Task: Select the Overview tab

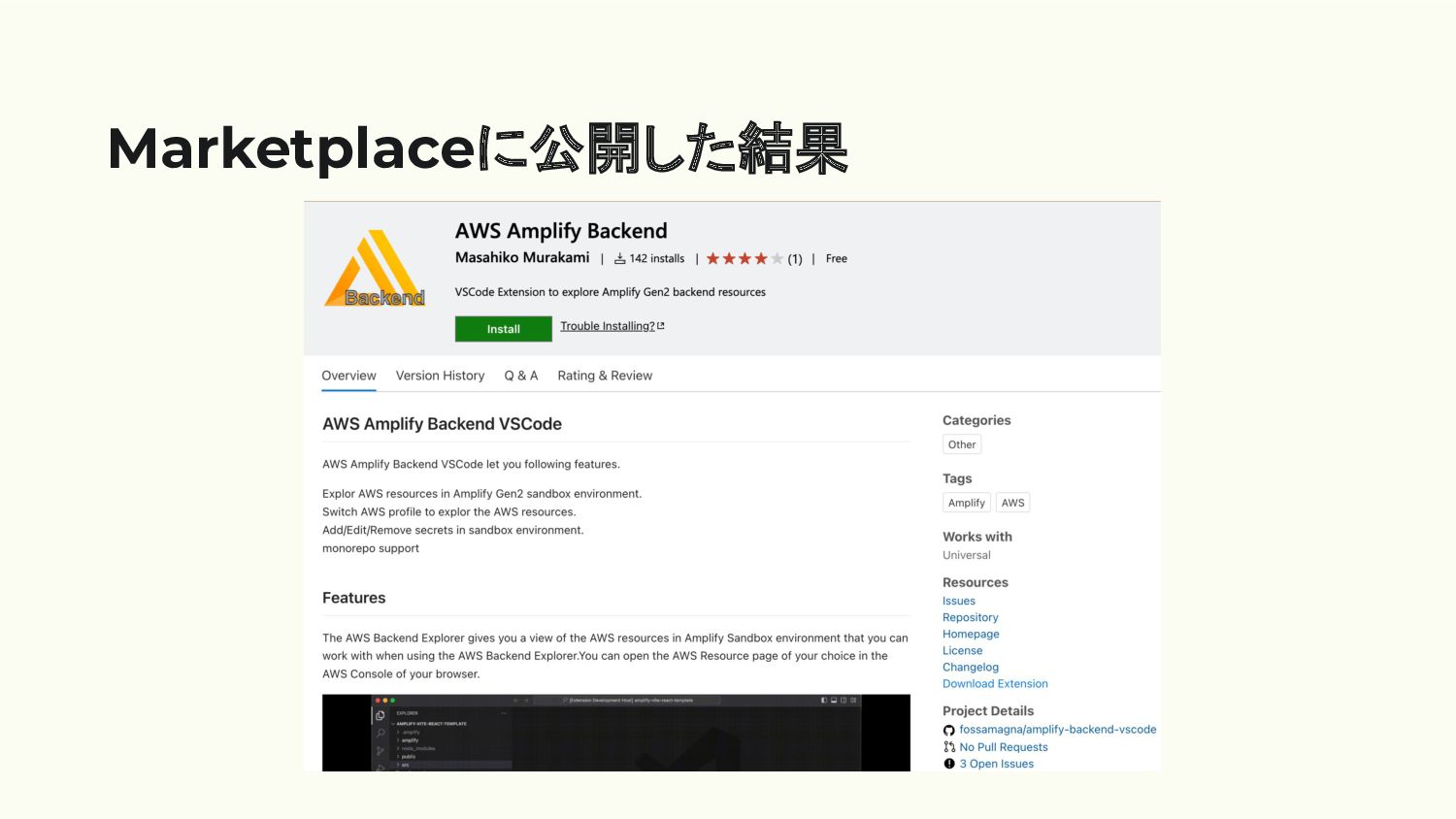Action: click(348, 376)
